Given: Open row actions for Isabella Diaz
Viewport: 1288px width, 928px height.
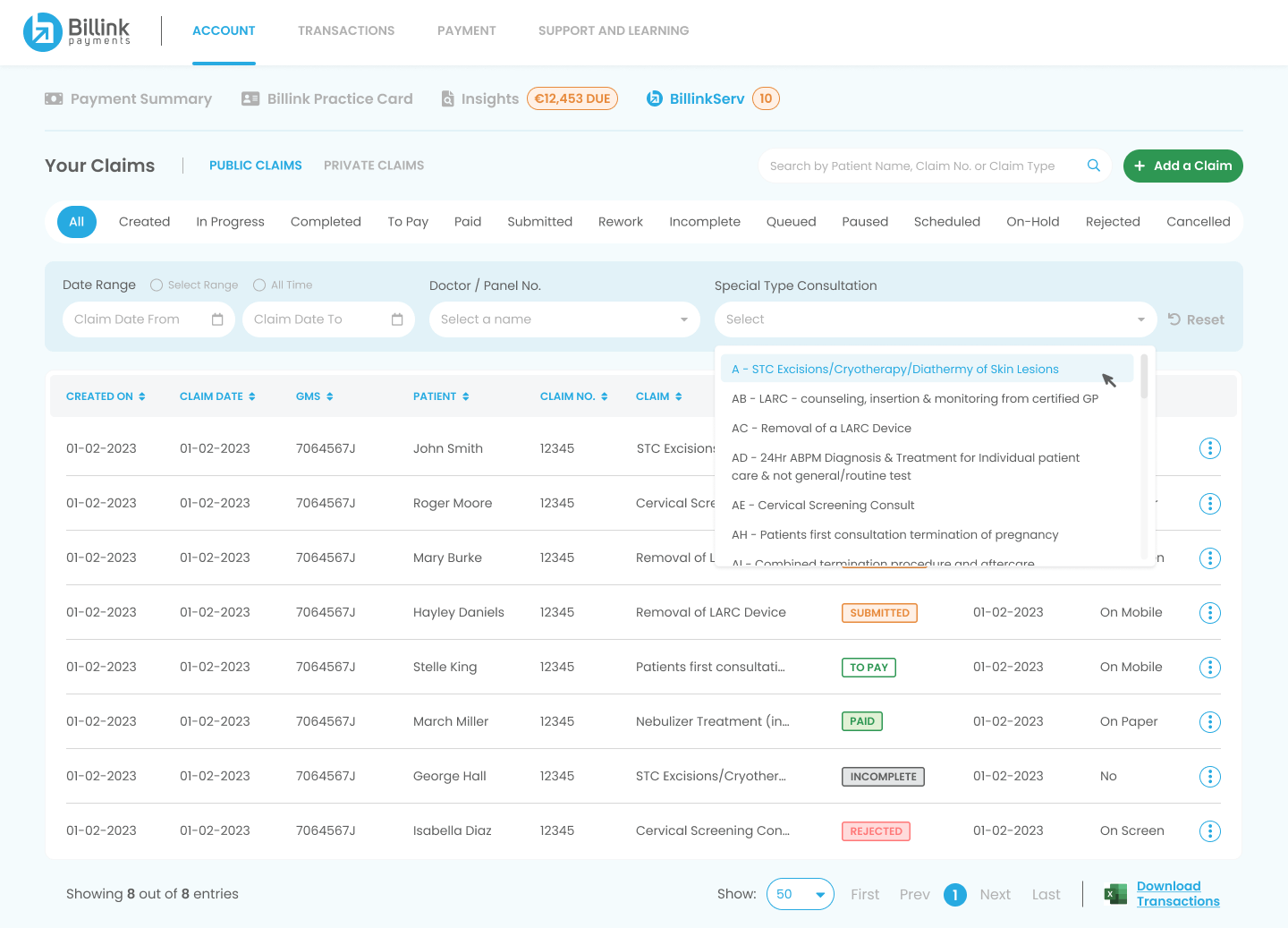Looking at the screenshot, I should 1209,831.
